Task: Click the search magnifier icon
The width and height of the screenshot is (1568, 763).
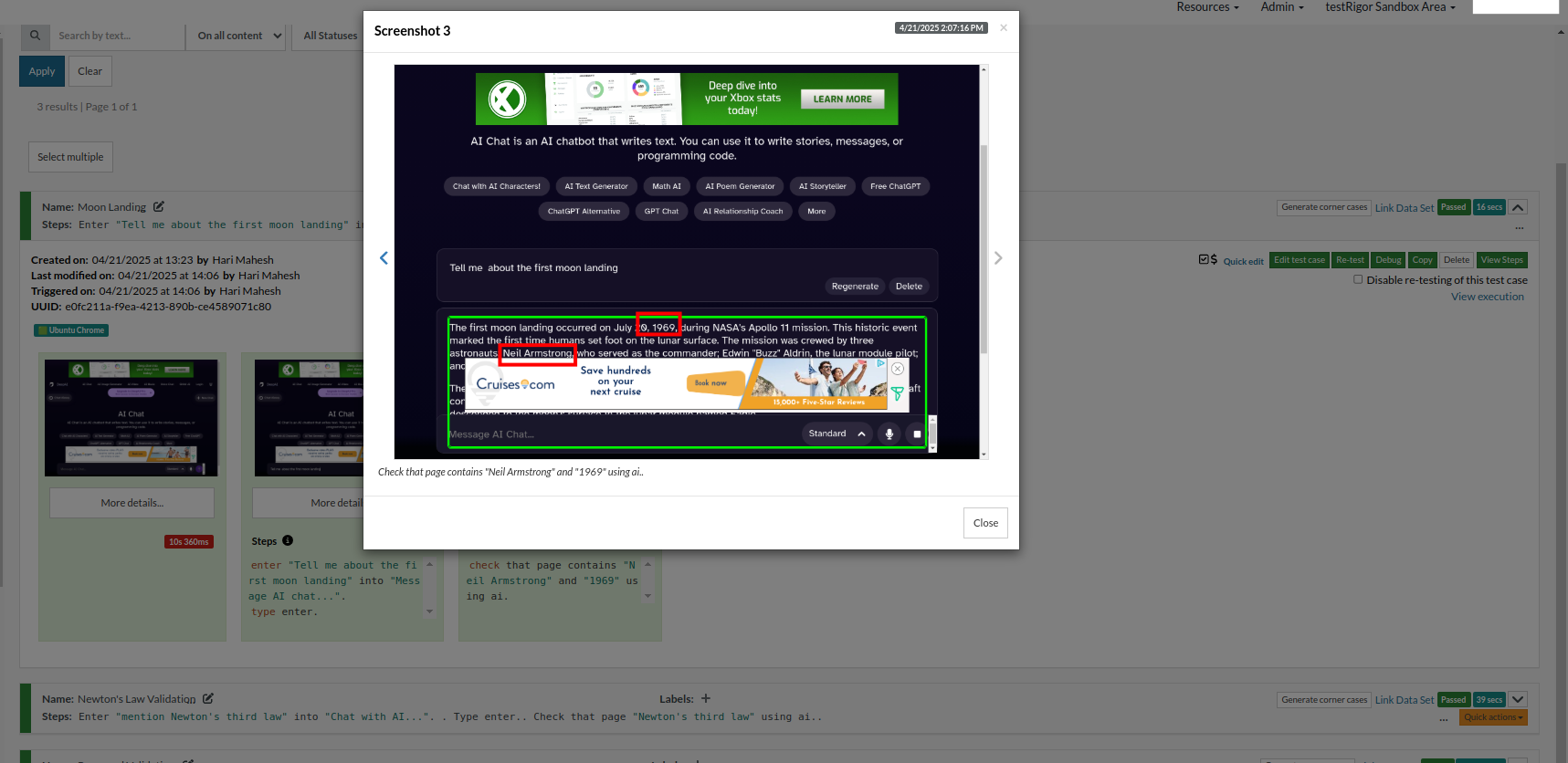Action: pos(35,36)
